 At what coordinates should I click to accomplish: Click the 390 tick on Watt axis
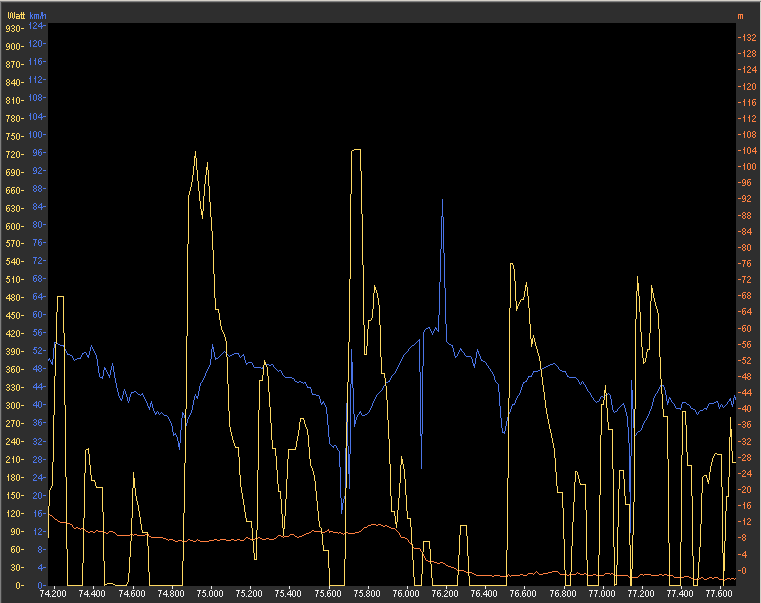[13, 352]
